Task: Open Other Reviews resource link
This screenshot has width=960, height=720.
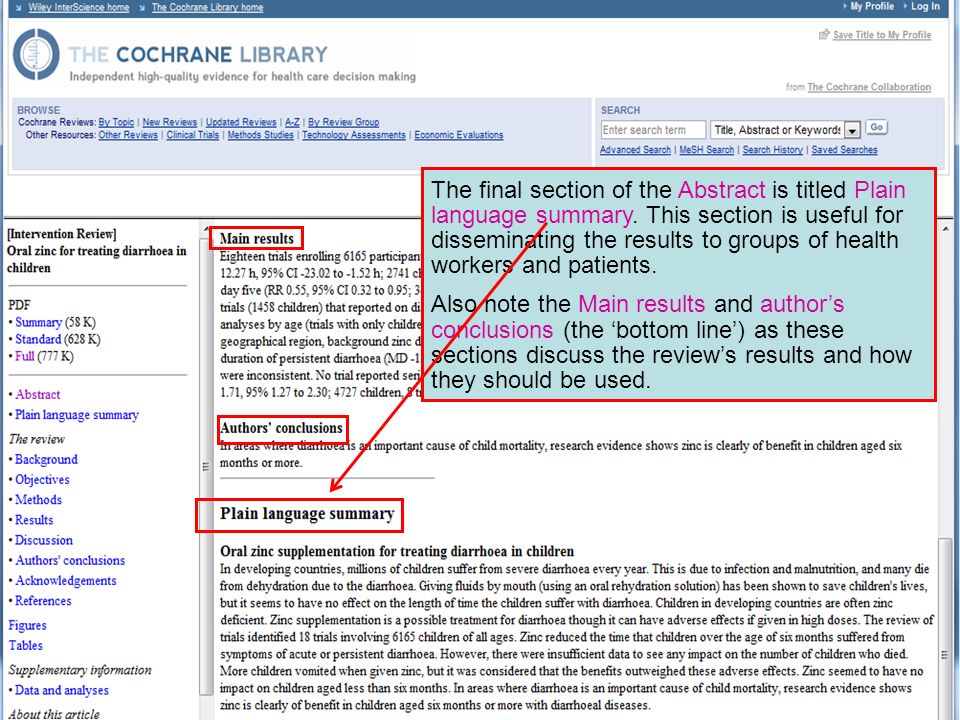Action: click(x=128, y=135)
